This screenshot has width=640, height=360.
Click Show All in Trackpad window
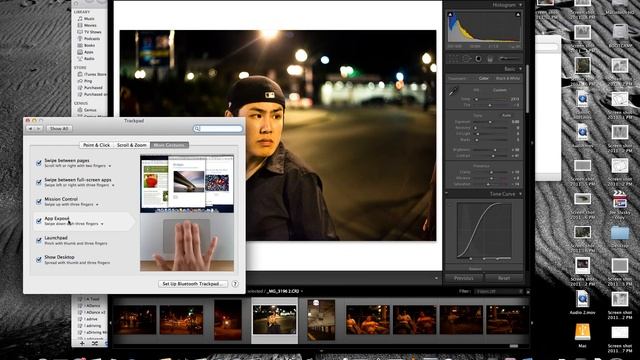tap(59, 129)
